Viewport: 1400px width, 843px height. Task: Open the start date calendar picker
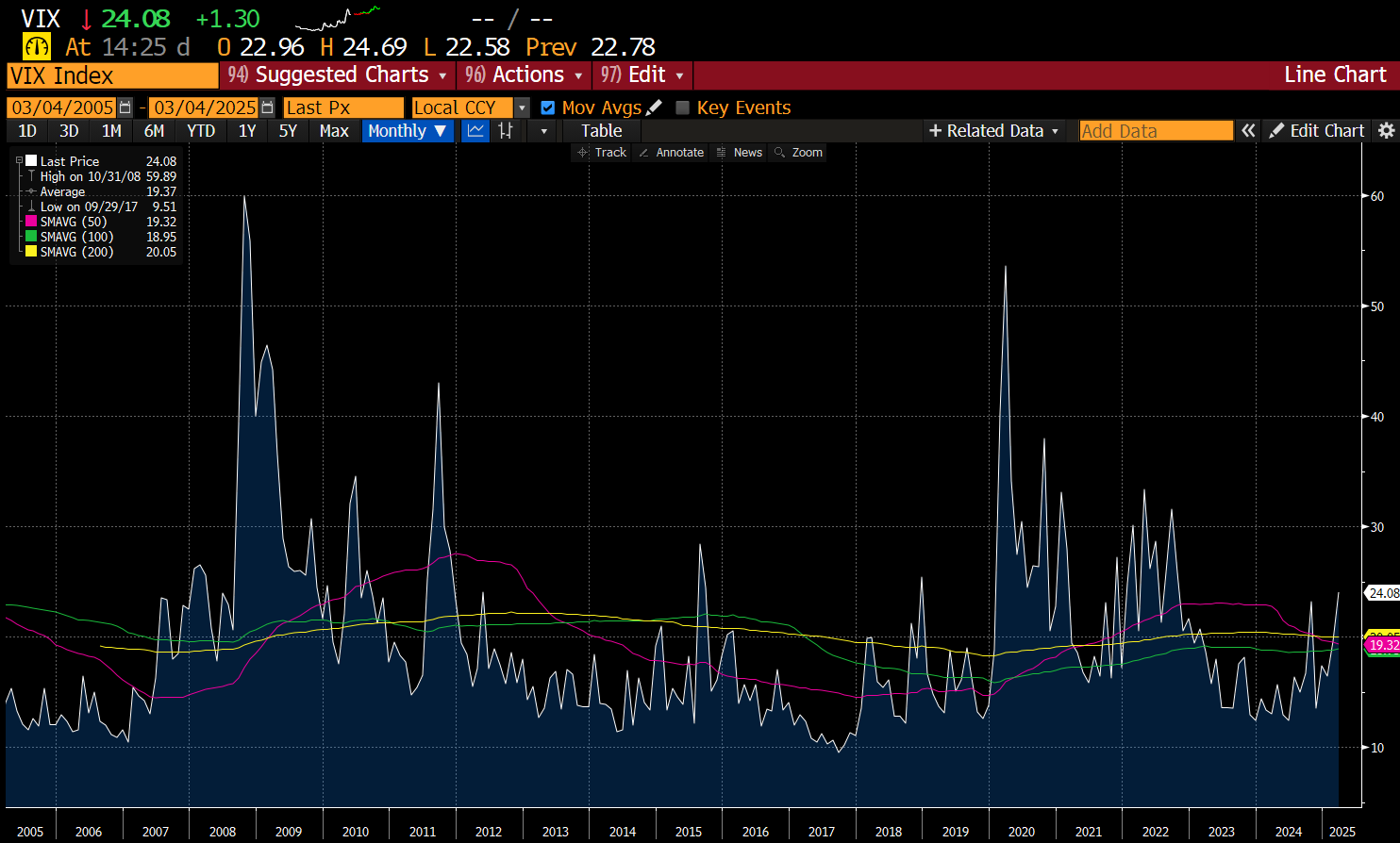pos(125,107)
